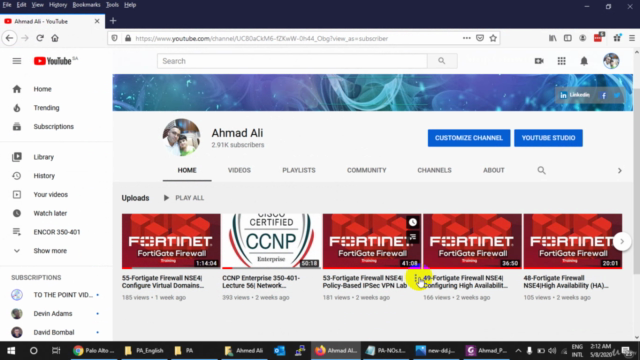Screen dimensions: 640x360
Task: Add the 53-Fortigate video to the queue
Action: [x=413, y=237]
